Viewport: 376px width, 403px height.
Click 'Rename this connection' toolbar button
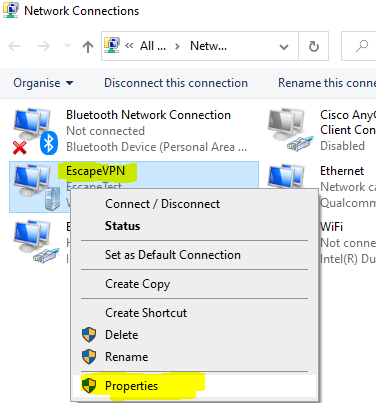click(x=327, y=83)
